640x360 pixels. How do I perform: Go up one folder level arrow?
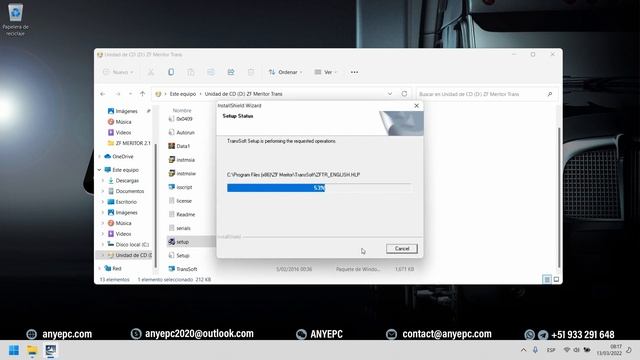[x=142, y=94]
